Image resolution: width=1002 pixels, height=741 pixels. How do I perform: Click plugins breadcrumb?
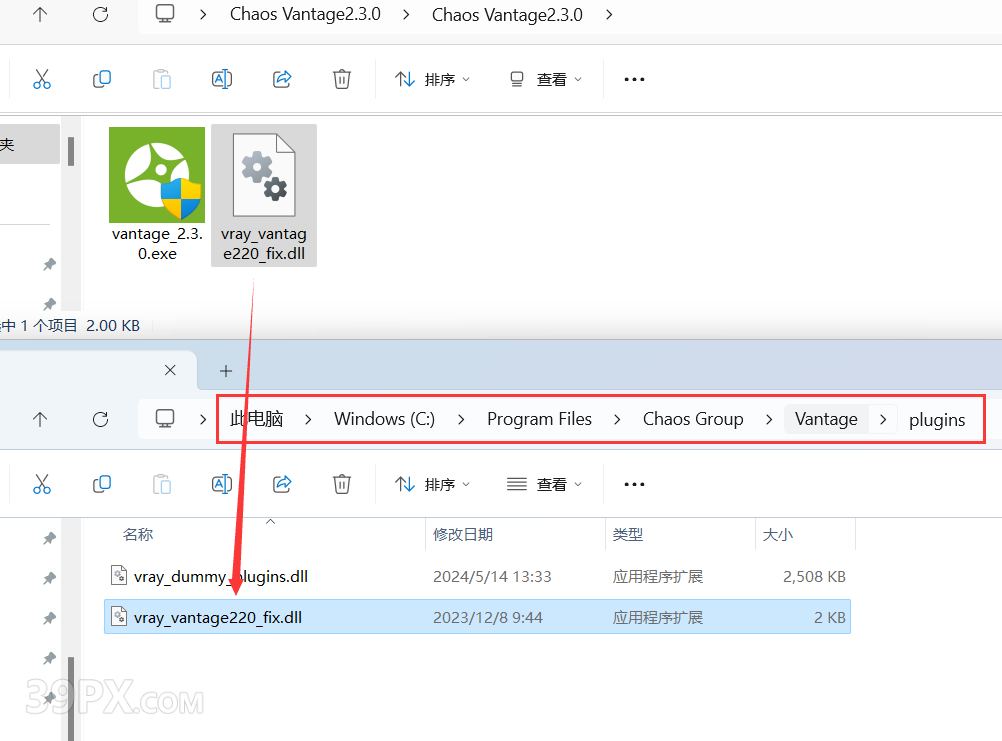tap(937, 420)
